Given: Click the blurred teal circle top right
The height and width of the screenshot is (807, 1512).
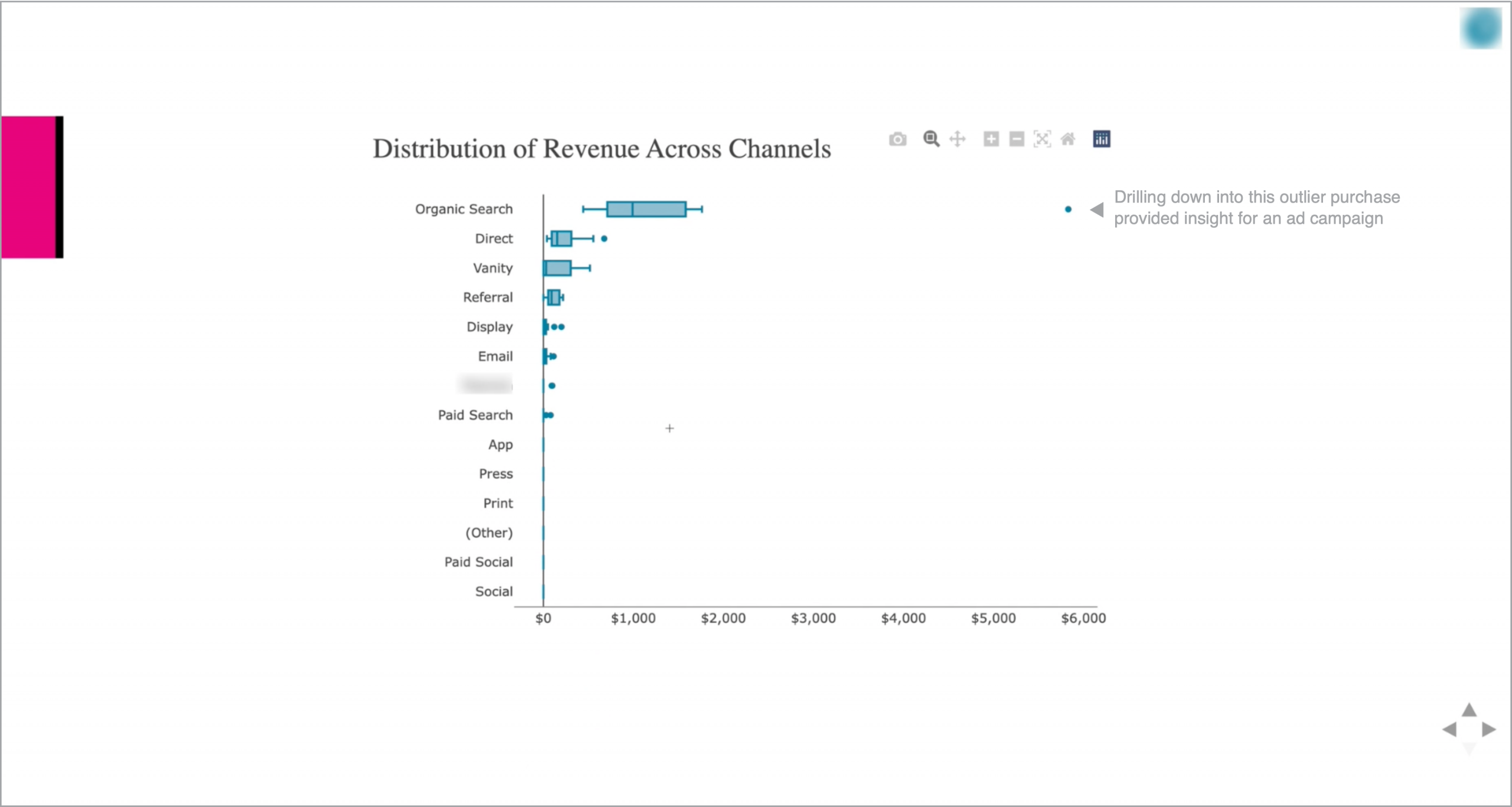Looking at the screenshot, I should [1481, 28].
